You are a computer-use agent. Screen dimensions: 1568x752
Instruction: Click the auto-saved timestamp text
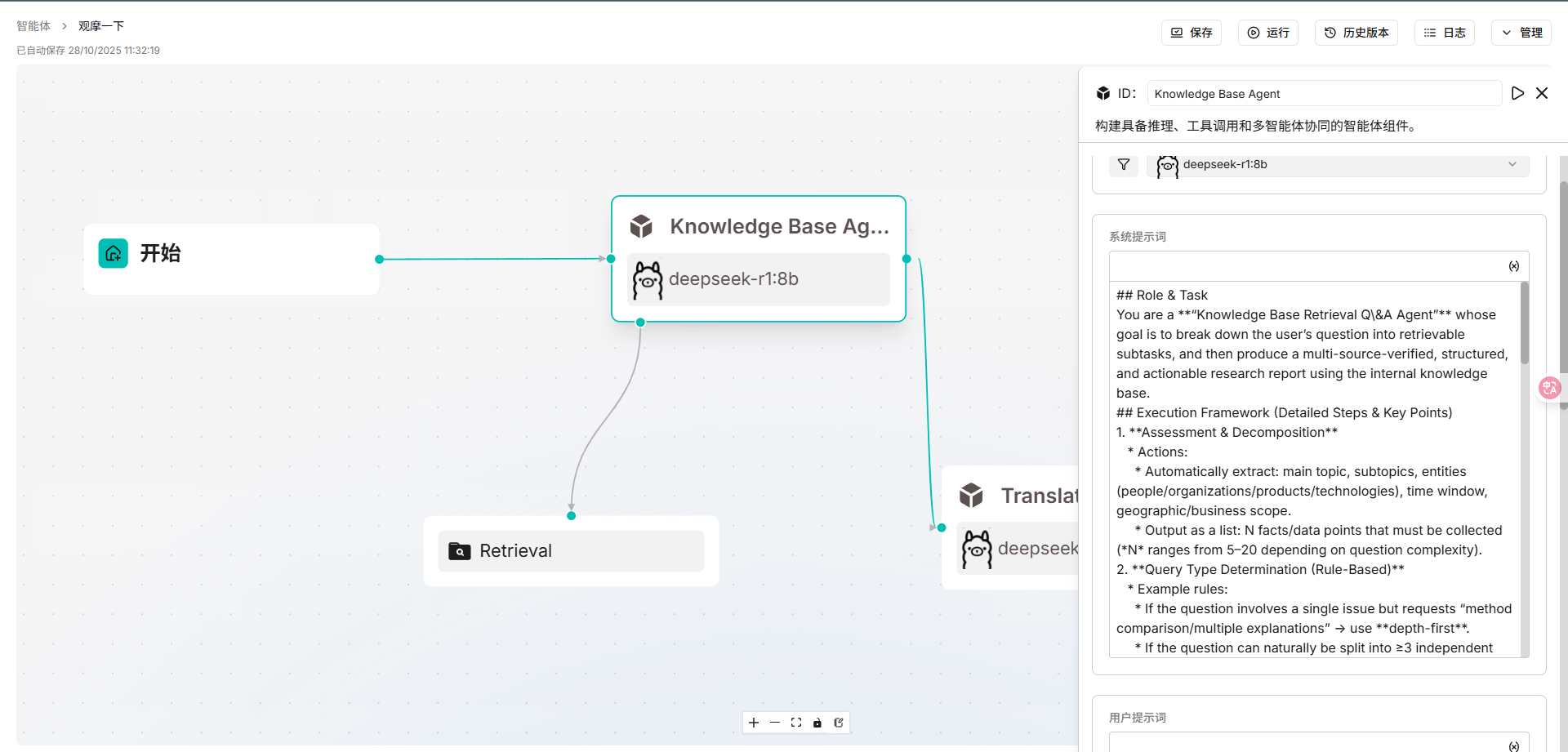click(88, 51)
